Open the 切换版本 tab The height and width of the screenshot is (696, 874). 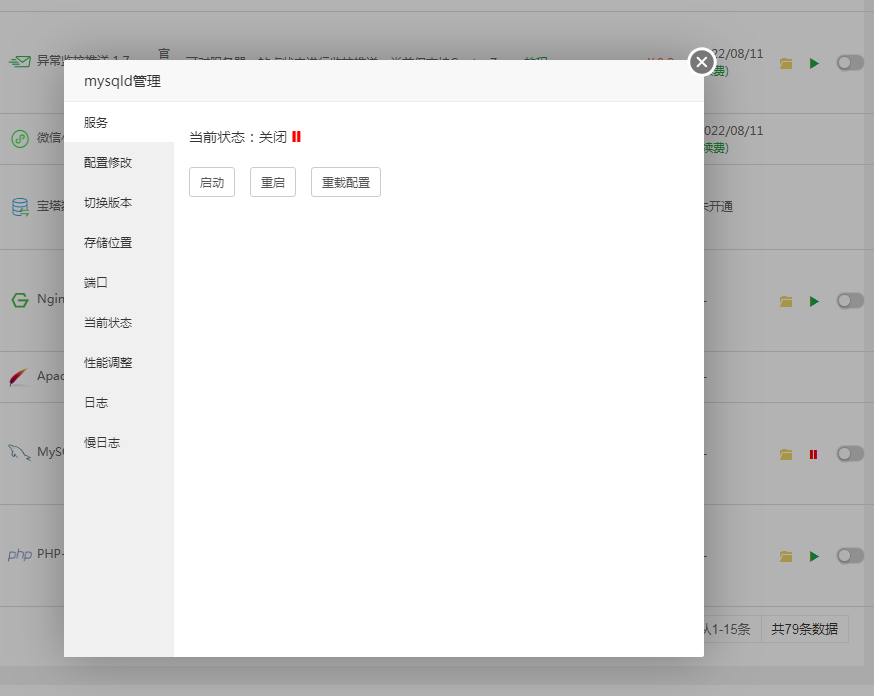pyautogui.click(x=108, y=202)
